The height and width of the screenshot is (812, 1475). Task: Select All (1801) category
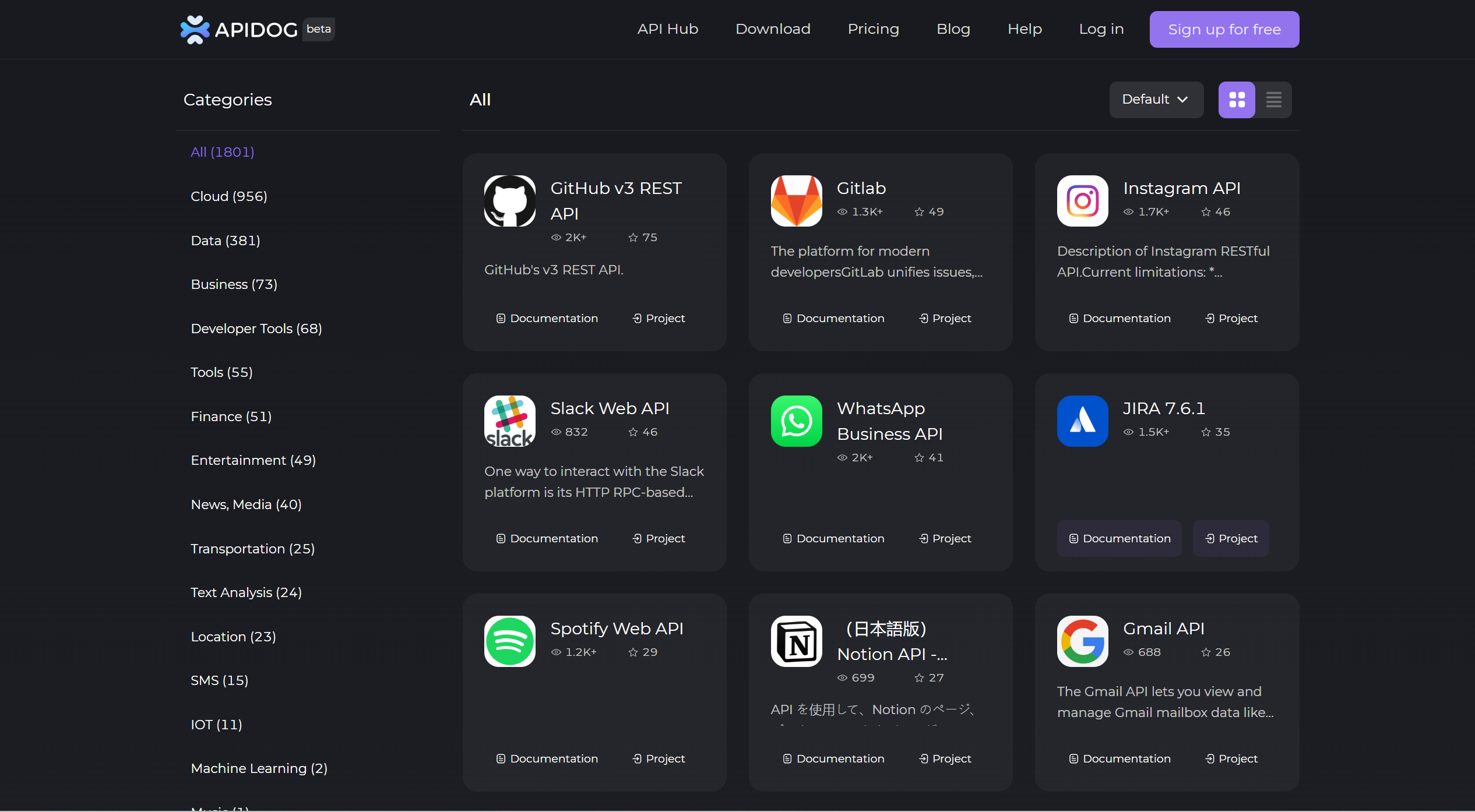222,152
